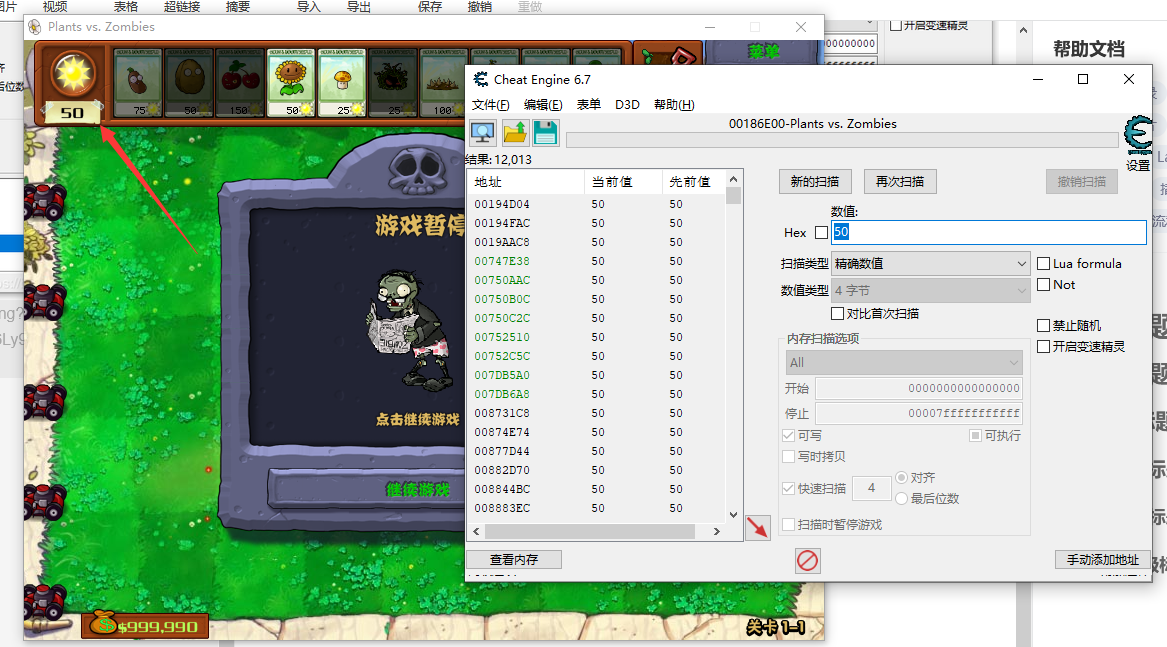
Task: Click the open file folder icon
Action: pyautogui.click(x=514, y=133)
